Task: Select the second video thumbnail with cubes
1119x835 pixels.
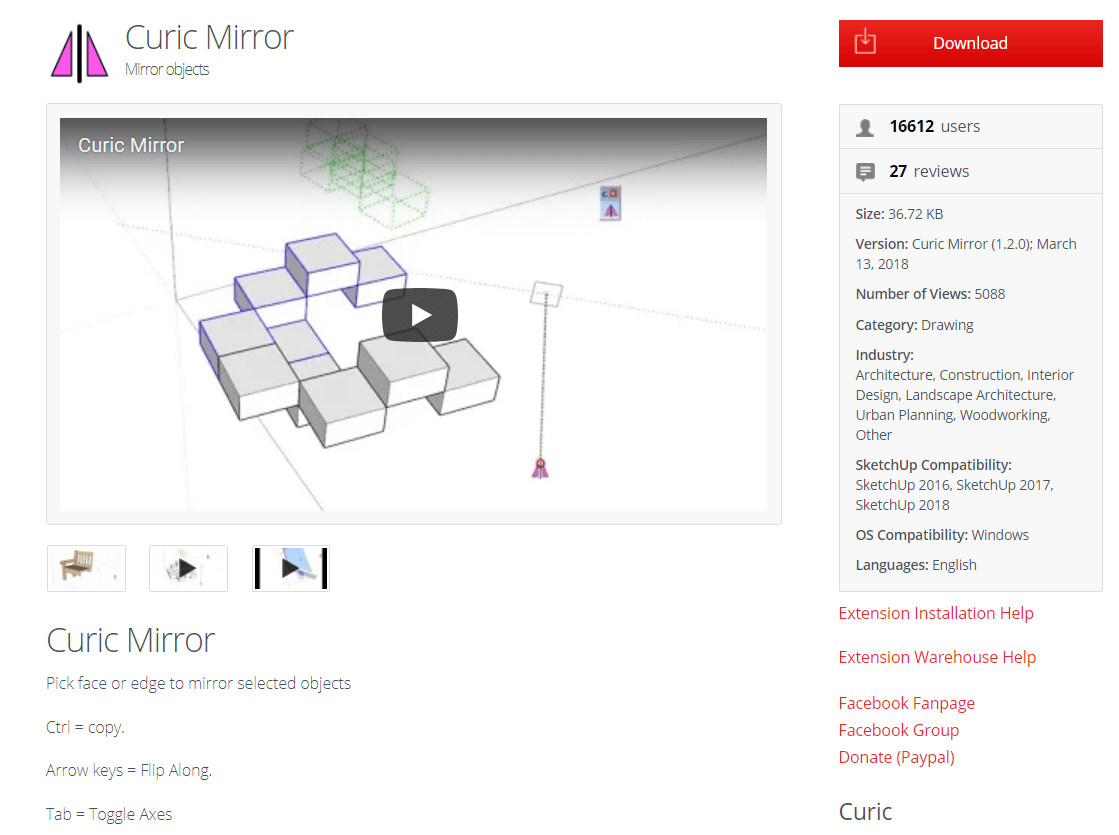Action: (188, 568)
